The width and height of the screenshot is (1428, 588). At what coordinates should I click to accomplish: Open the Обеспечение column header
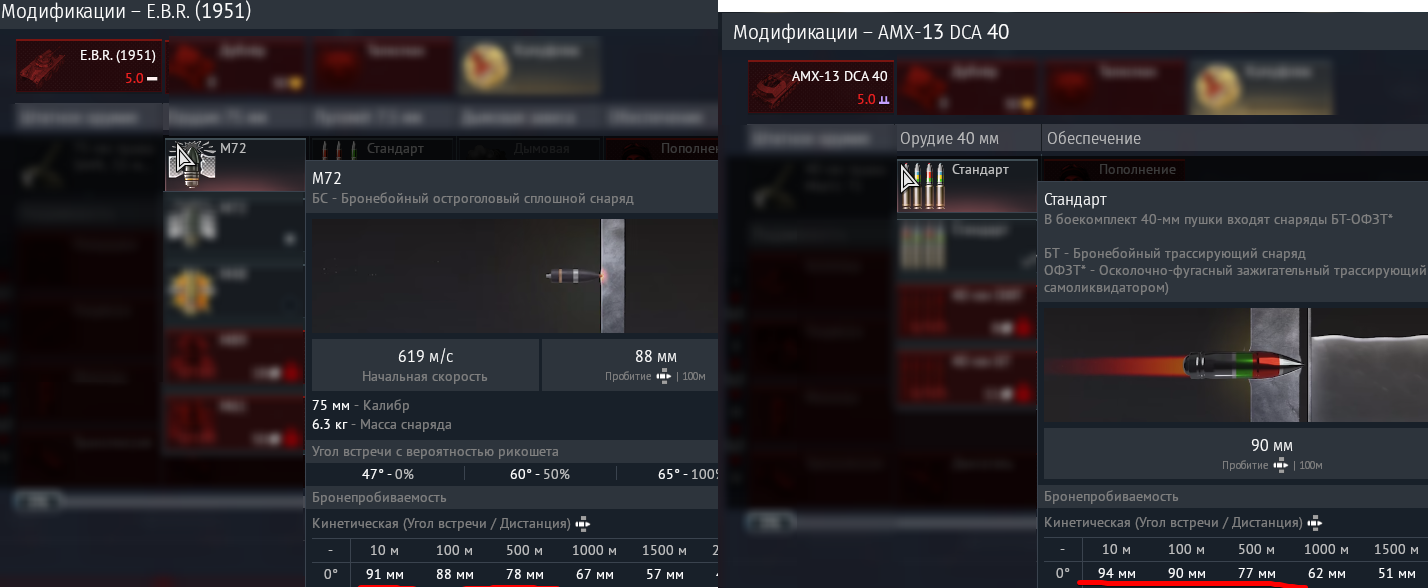pyautogui.click(x=1092, y=139)
